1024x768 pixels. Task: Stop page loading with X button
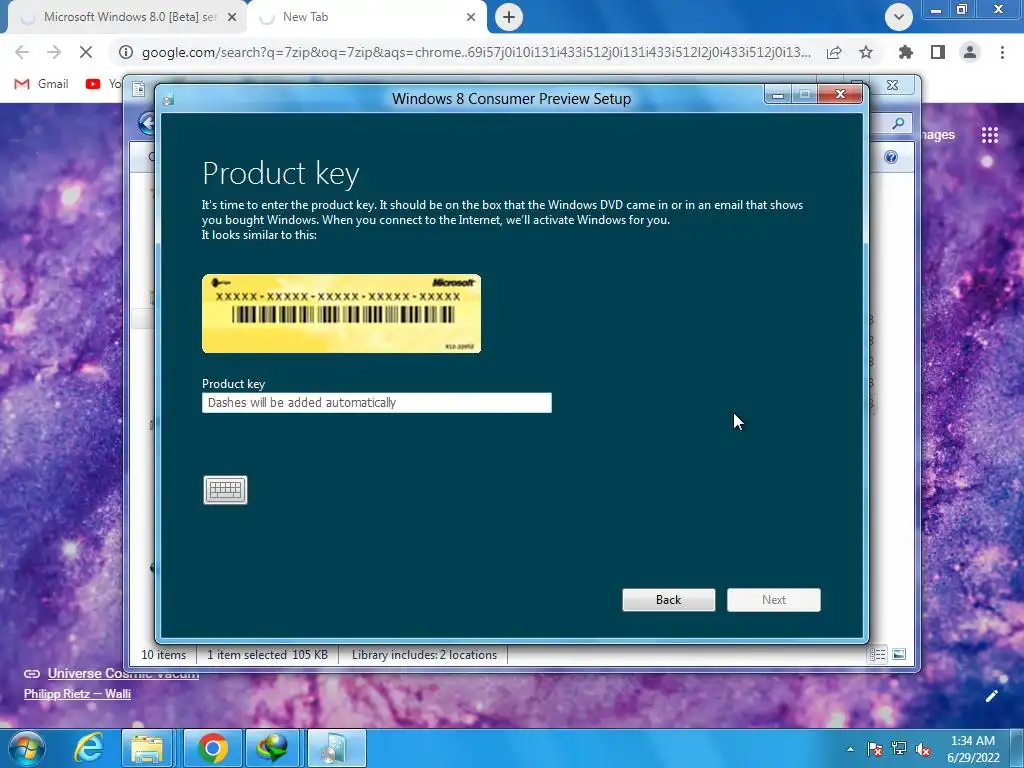pos(86,52)
